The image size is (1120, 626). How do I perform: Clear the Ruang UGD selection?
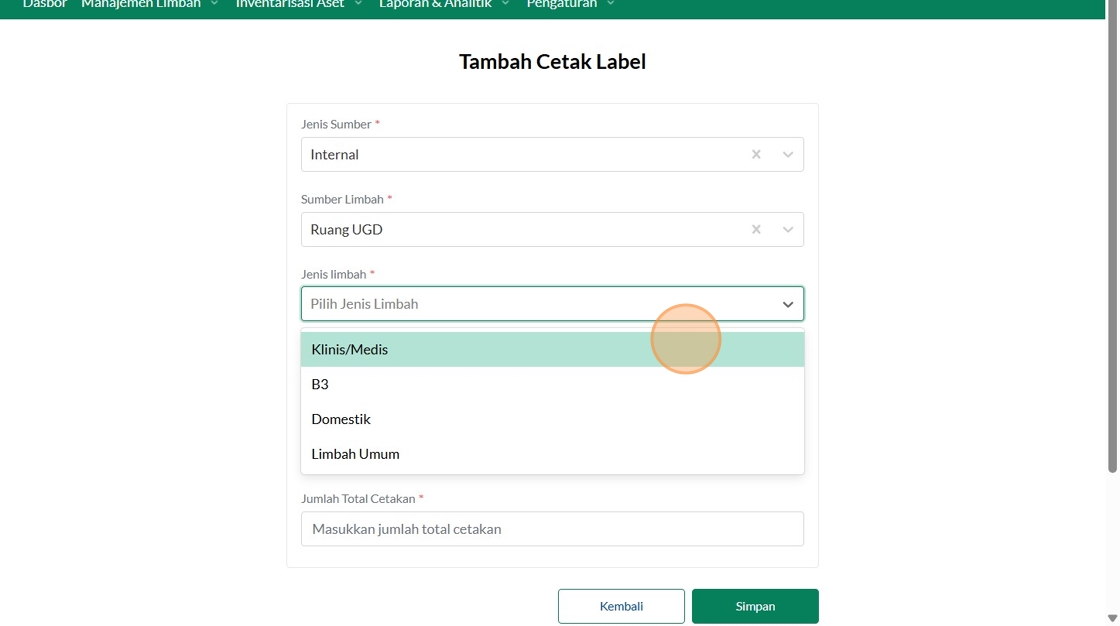(756, 229)
